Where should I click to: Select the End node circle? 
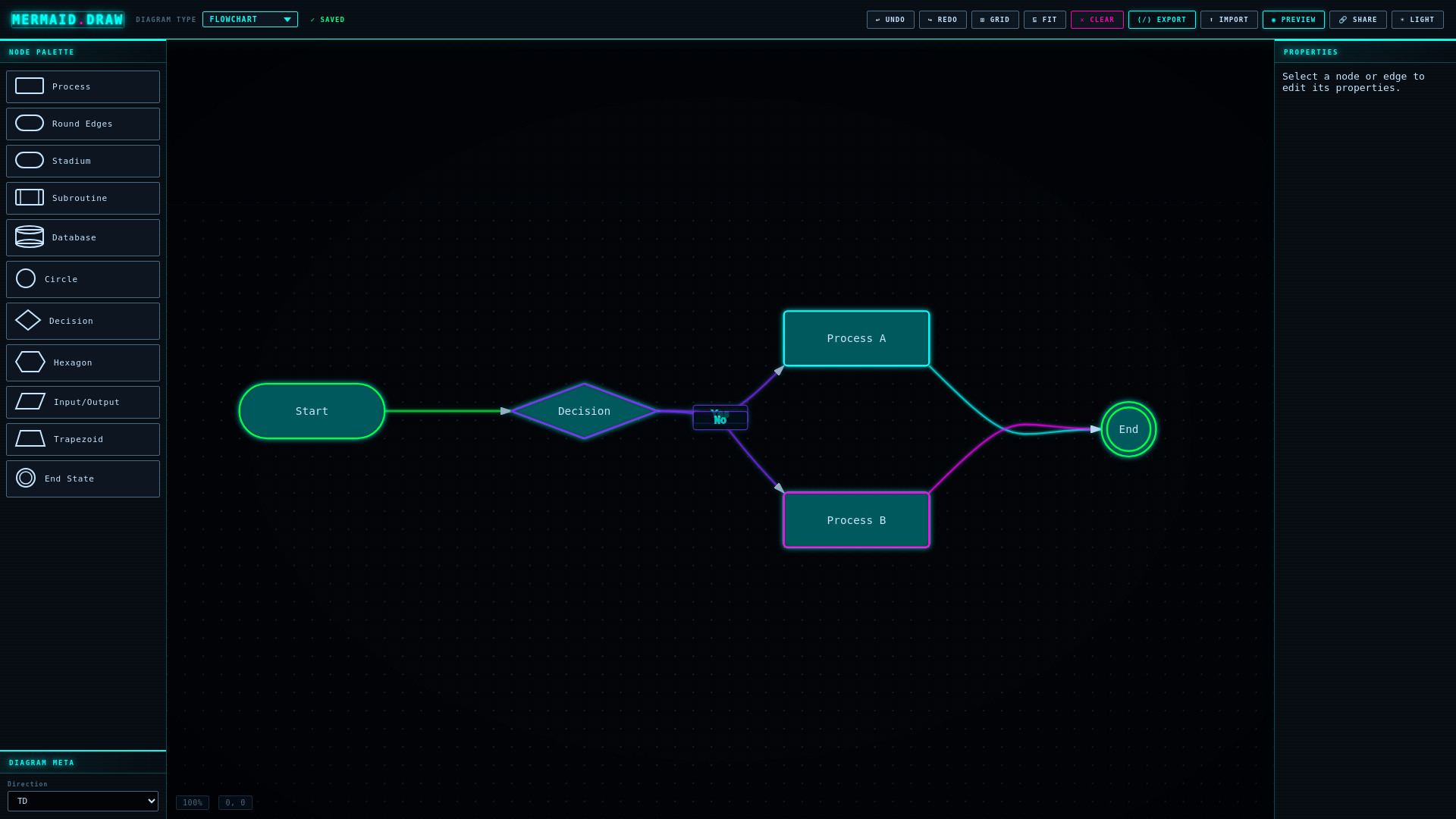pyautogui.click(x=1128, y=429)
